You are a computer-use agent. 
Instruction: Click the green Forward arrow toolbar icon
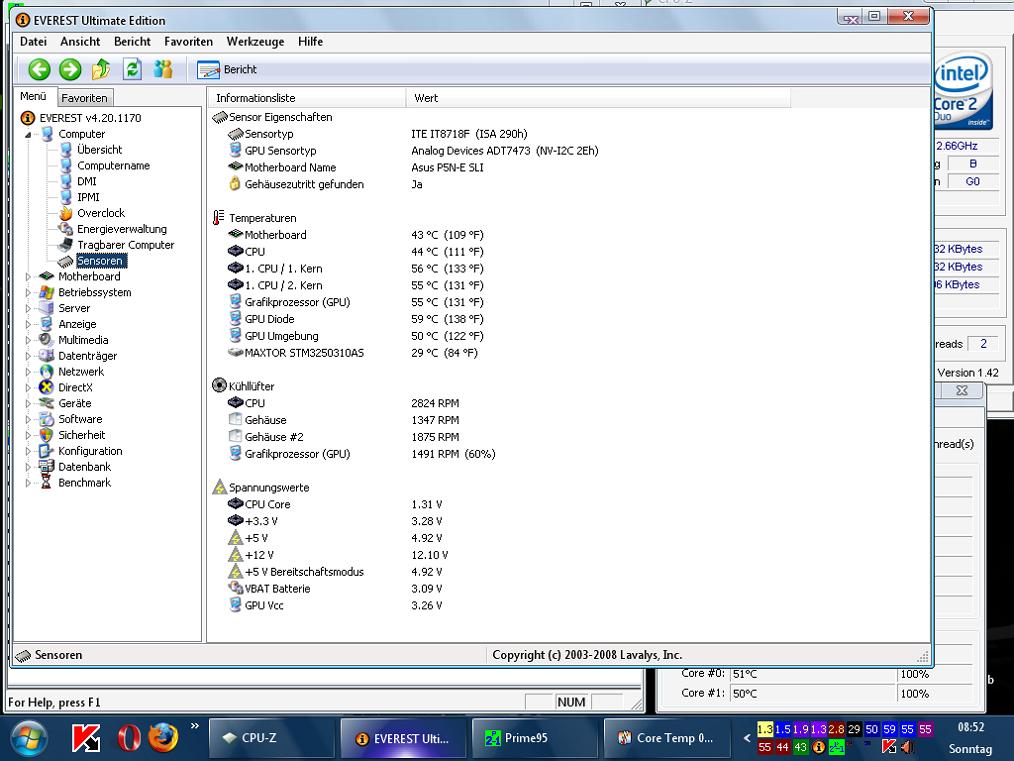pos(70,69)
